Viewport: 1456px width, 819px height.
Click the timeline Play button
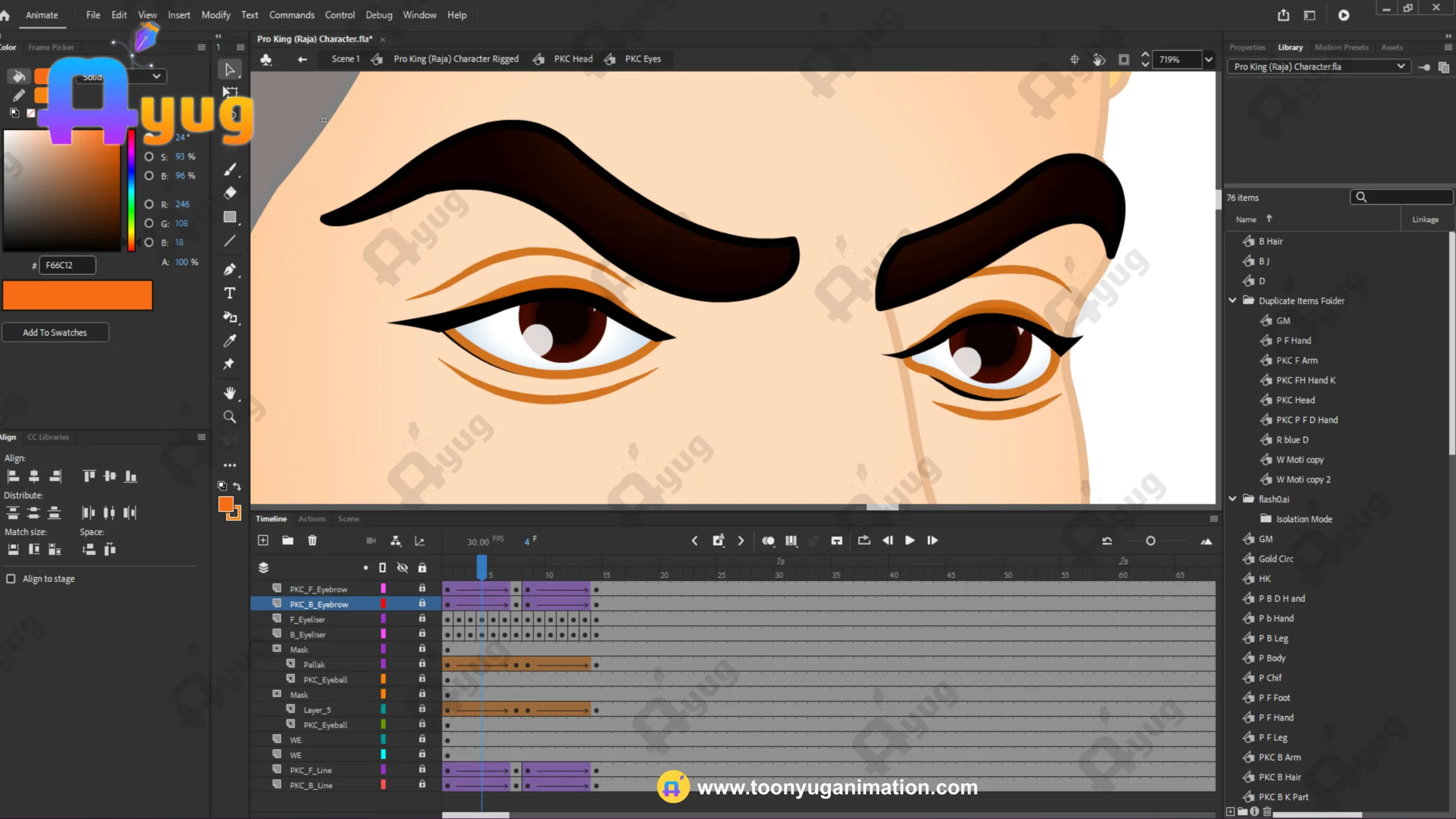[909, 540]
